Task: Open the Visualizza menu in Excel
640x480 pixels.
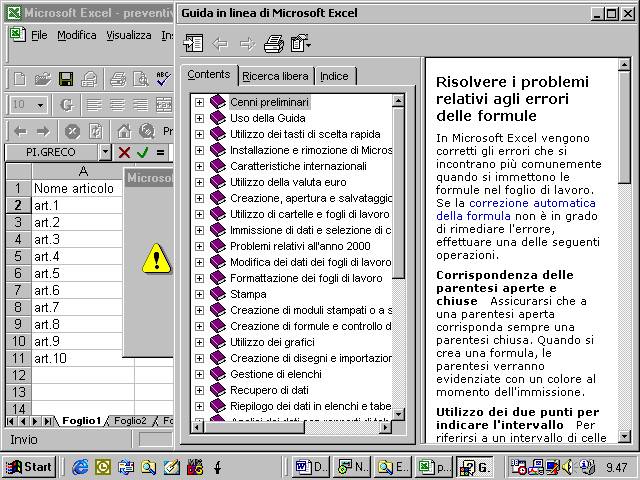Action: pos(129,36)
